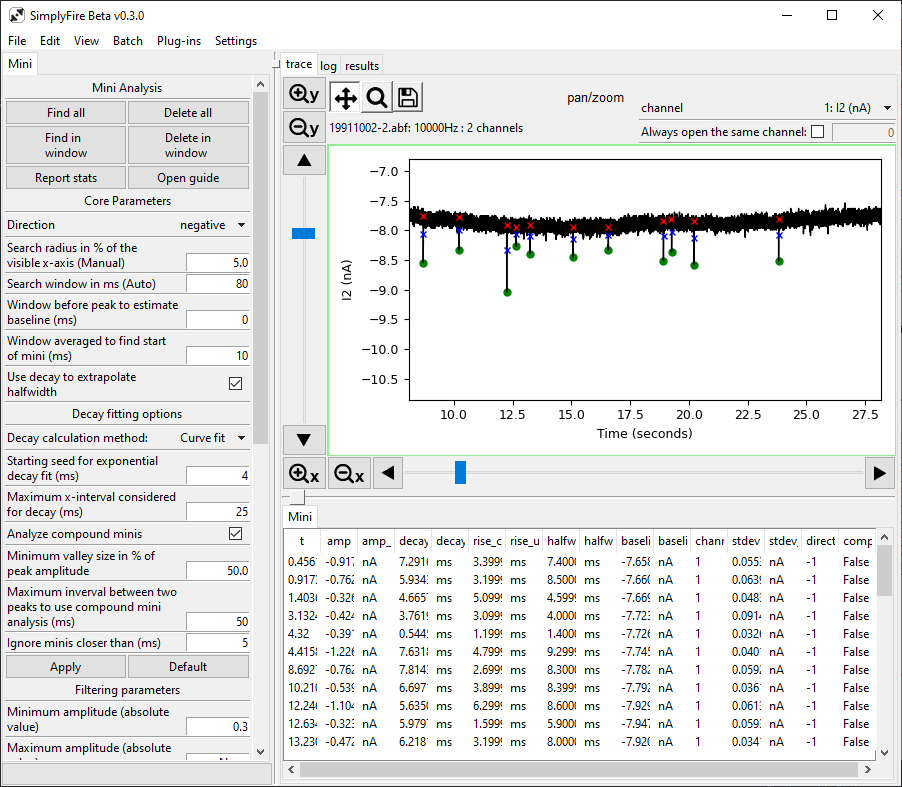Viewport: 902px width, 787px height.
Task: Click the Search window in ms field
Action: coord(217,284)
